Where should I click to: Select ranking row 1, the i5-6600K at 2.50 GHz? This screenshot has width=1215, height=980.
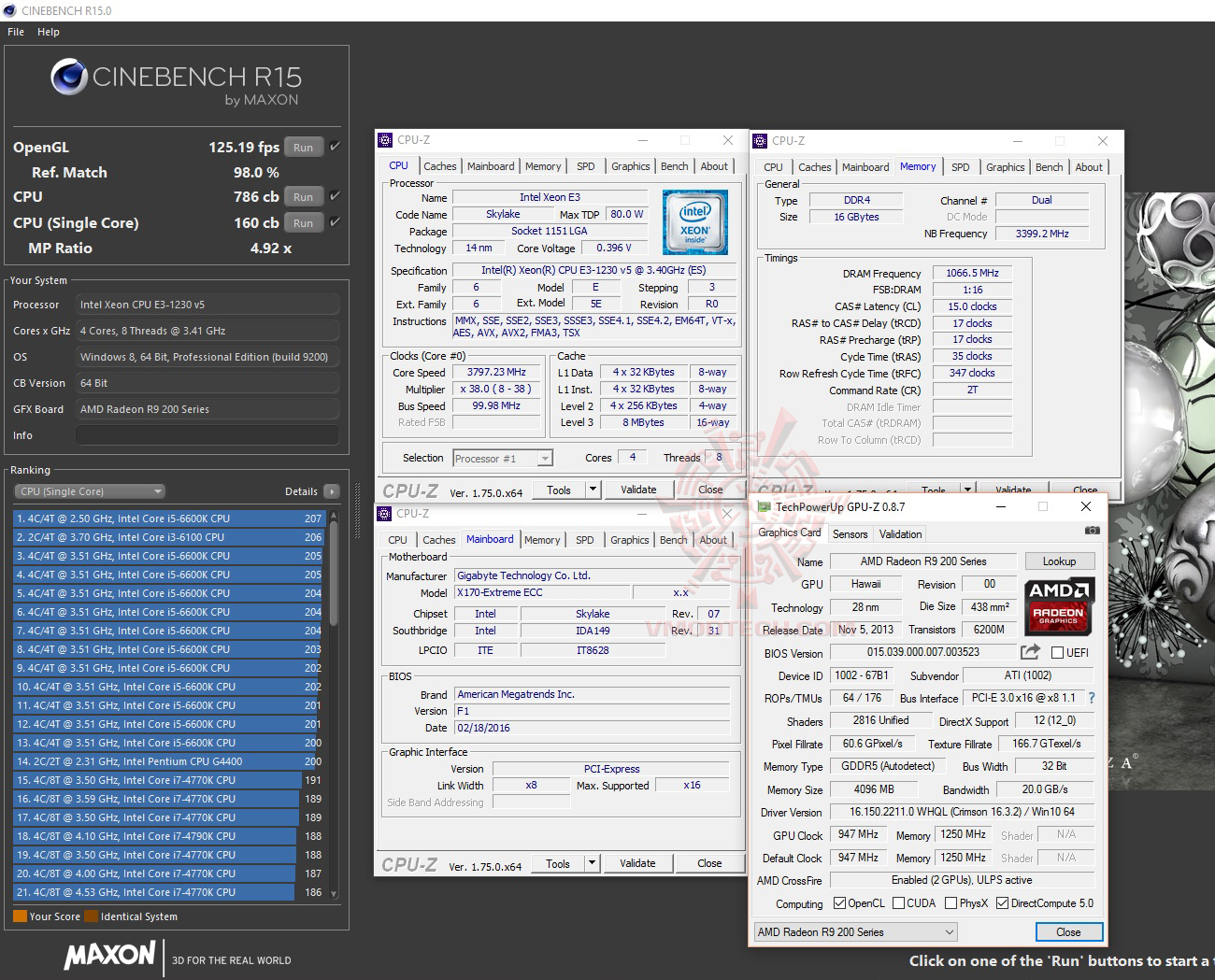coord(168,518)
